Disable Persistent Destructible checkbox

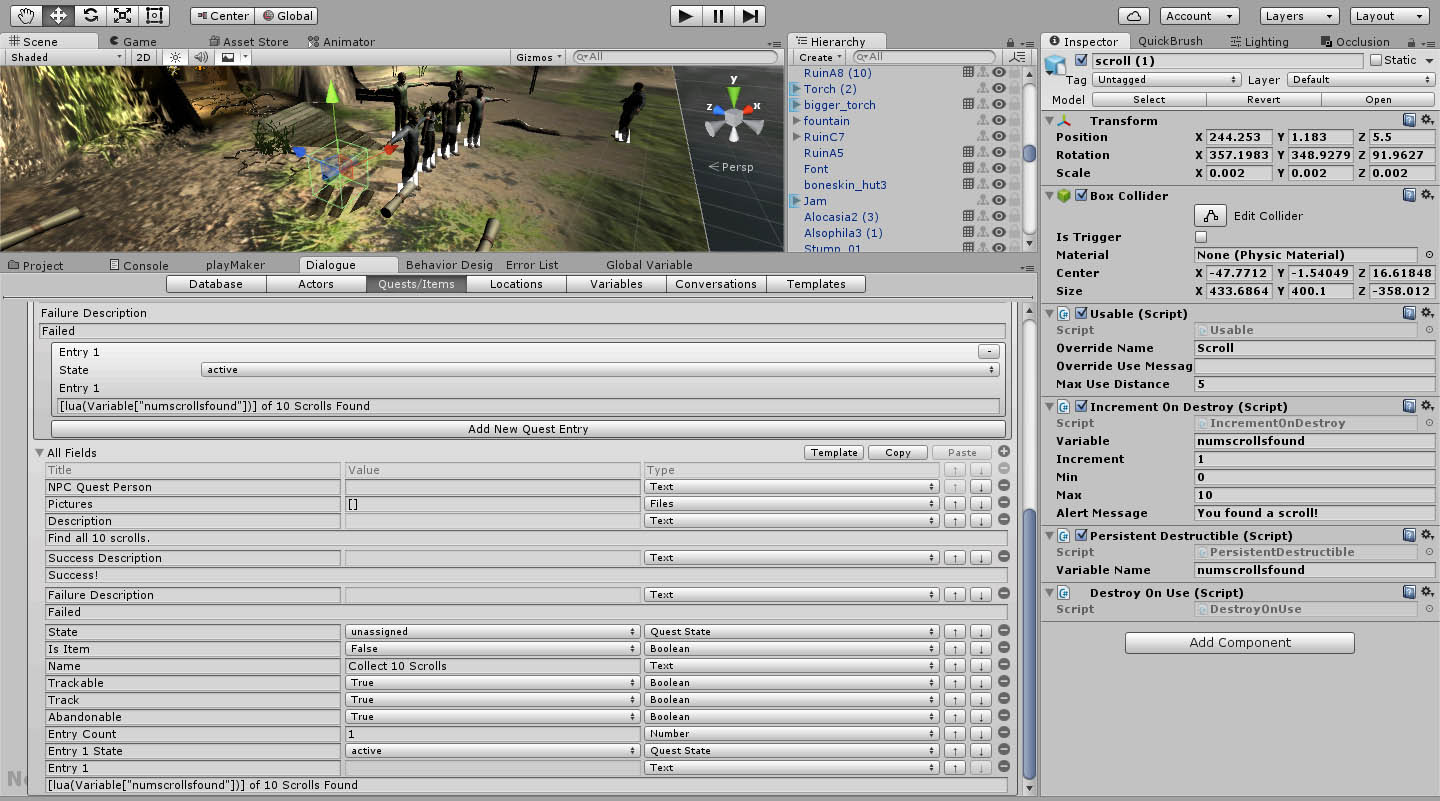(x=1081, y=535)
